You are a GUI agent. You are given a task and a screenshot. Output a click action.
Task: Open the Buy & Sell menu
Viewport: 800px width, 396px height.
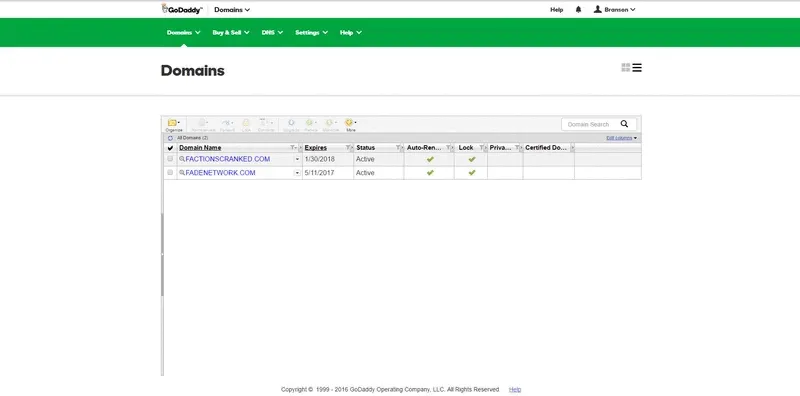[231, 32]
